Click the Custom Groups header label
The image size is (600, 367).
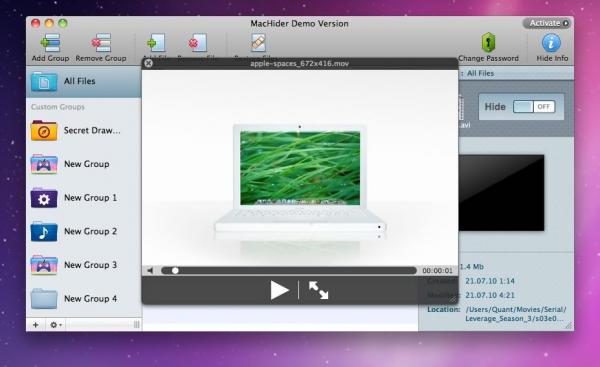58,107
